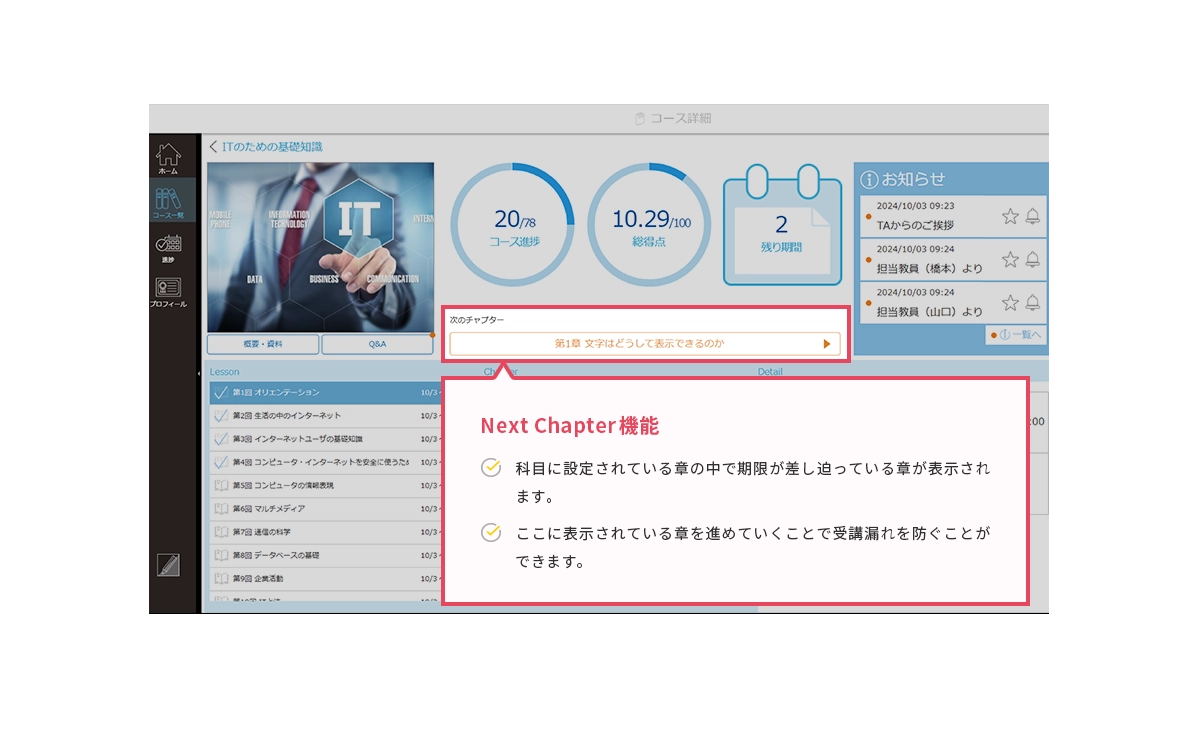The image size is (1200, 740).
Task: Star the 担当教員(橋本)より notice
Action: pyautogui.click(x=1010, y=259)
